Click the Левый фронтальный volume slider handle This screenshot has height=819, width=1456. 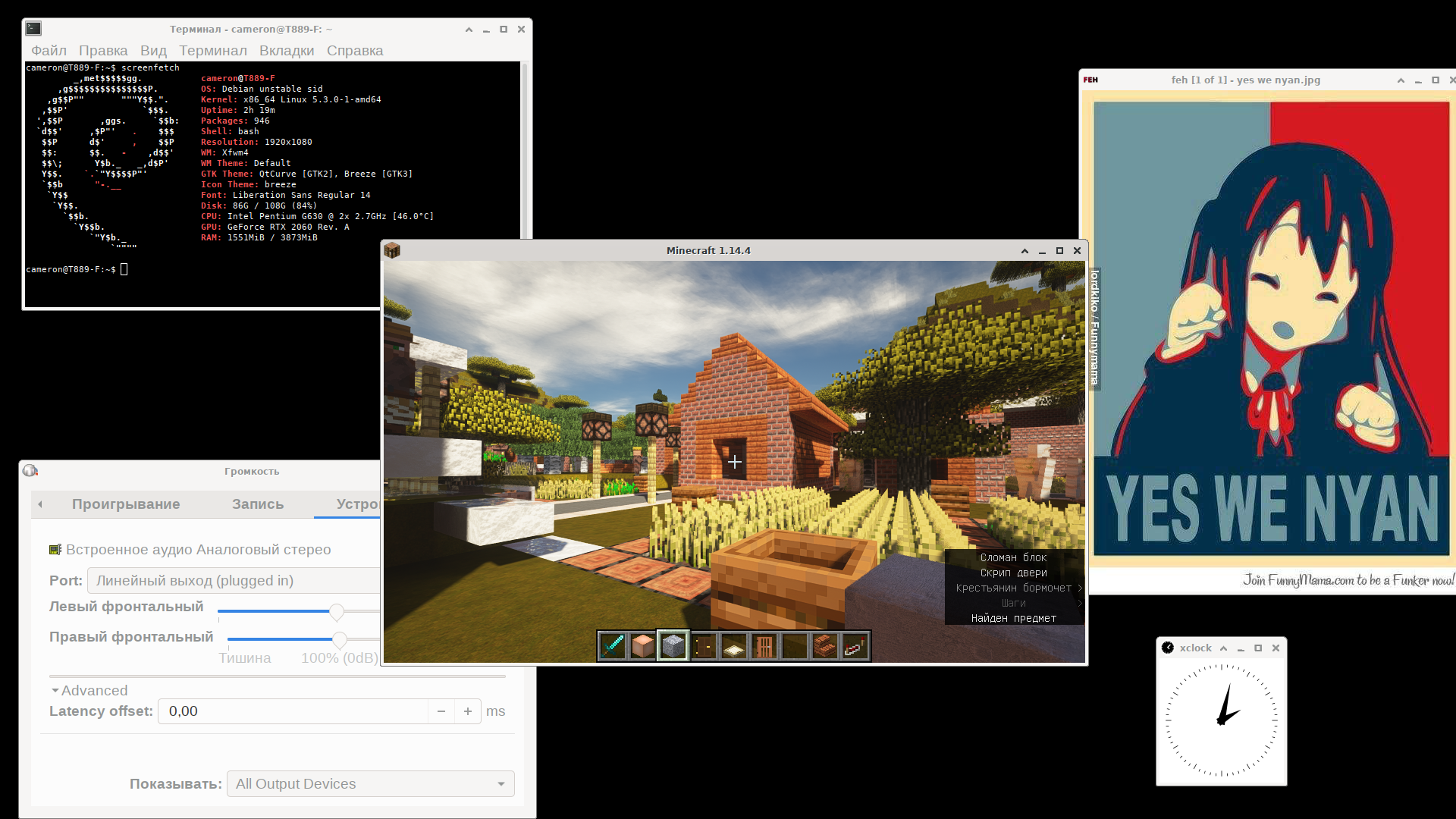click(337, 611)
